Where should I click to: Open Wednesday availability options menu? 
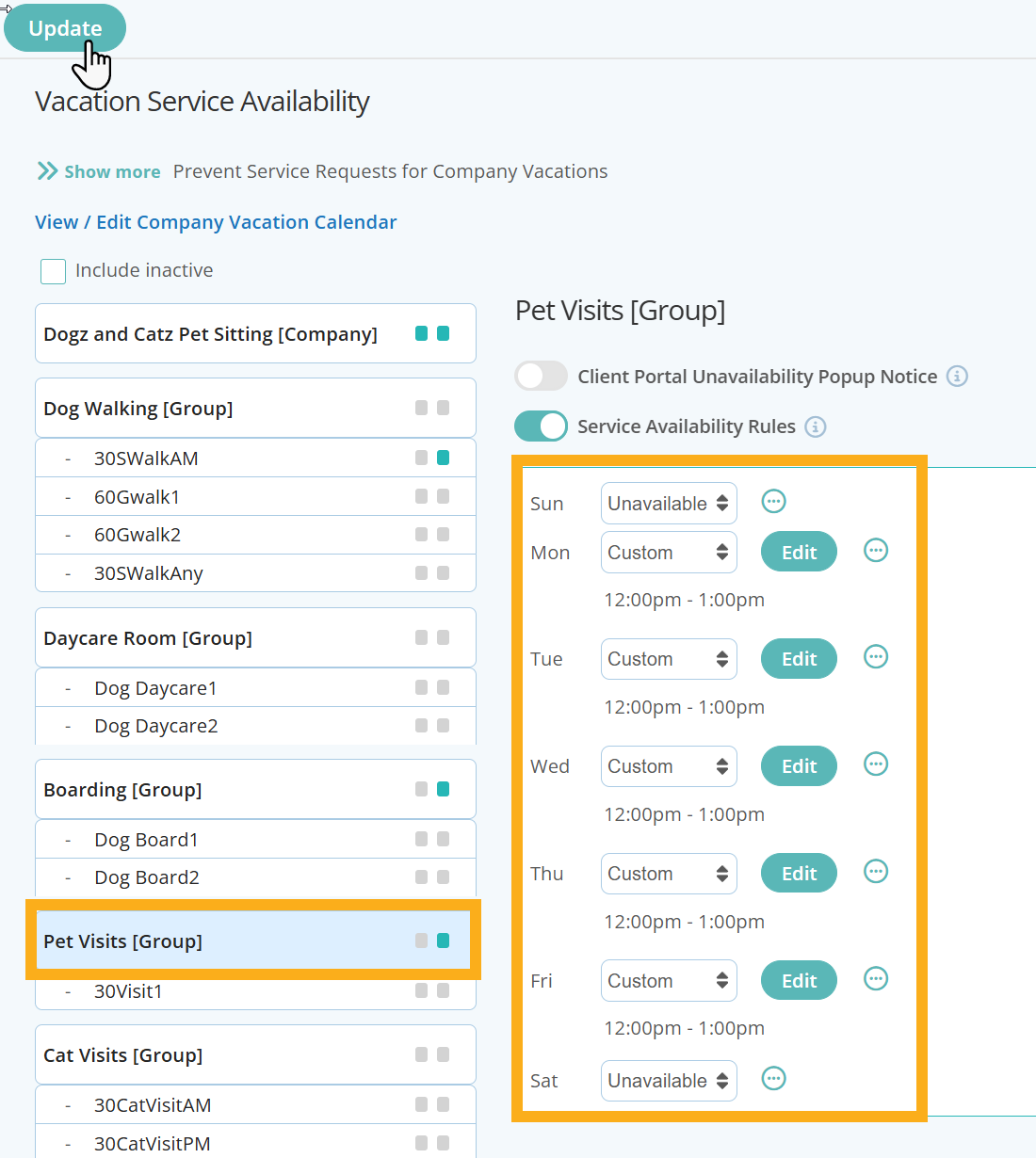(x=875, y=764)
